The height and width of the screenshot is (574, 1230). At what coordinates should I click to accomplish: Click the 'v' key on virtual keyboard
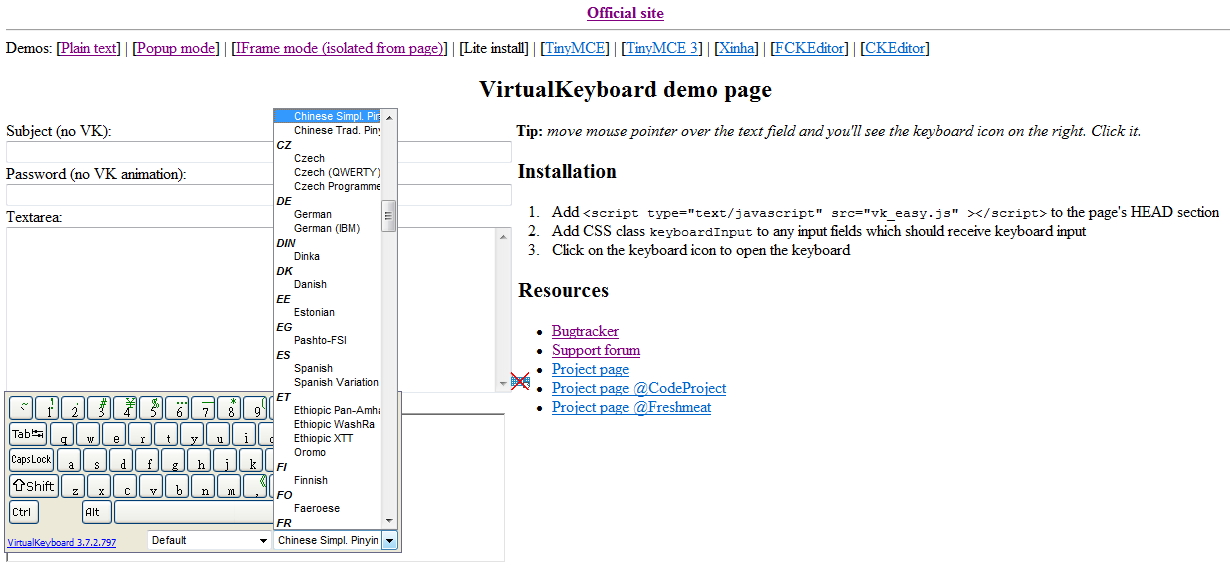(x=151, y=486)
